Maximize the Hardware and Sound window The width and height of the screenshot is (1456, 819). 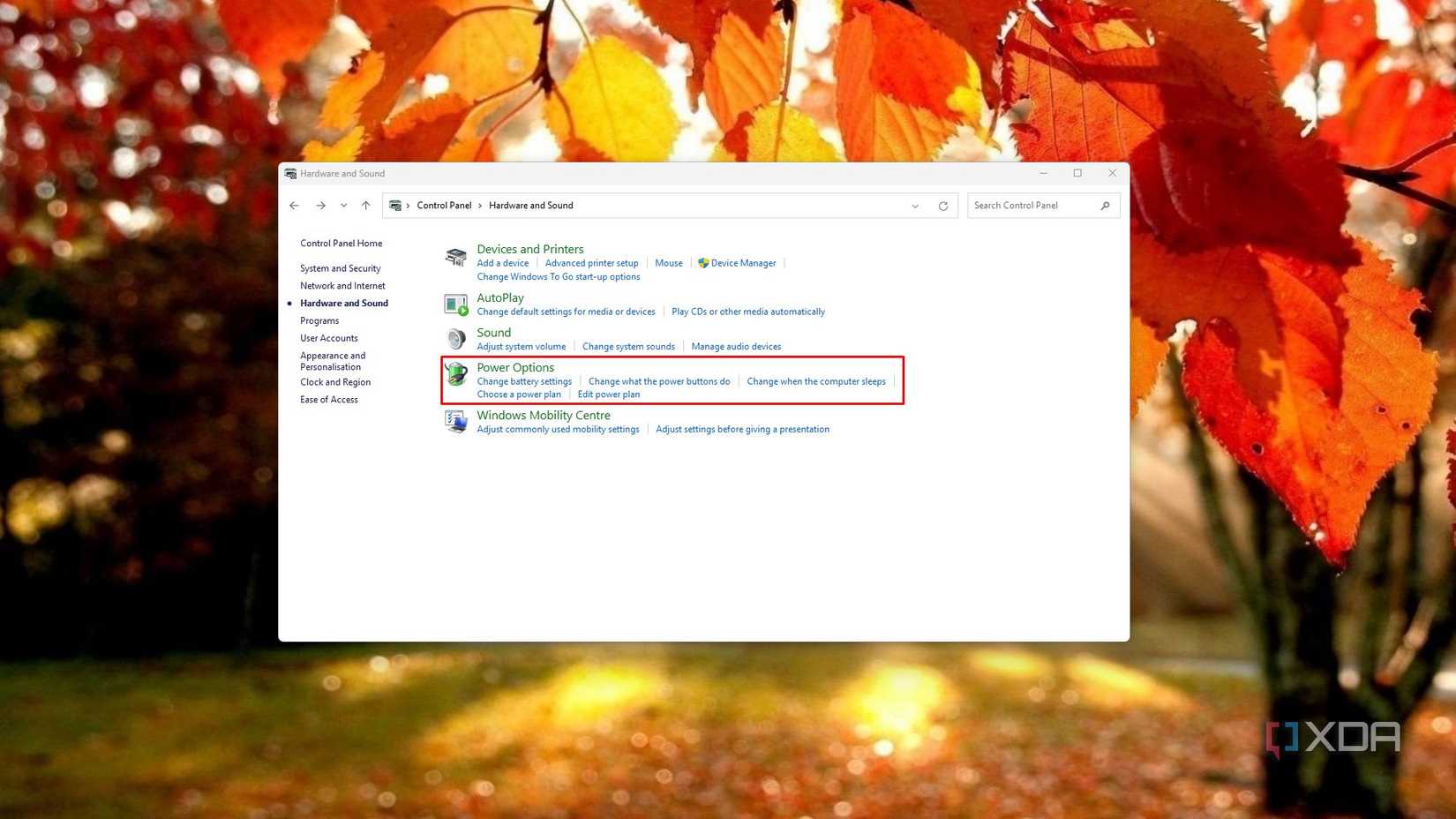pyautogui.click(x=1077, y=173)
